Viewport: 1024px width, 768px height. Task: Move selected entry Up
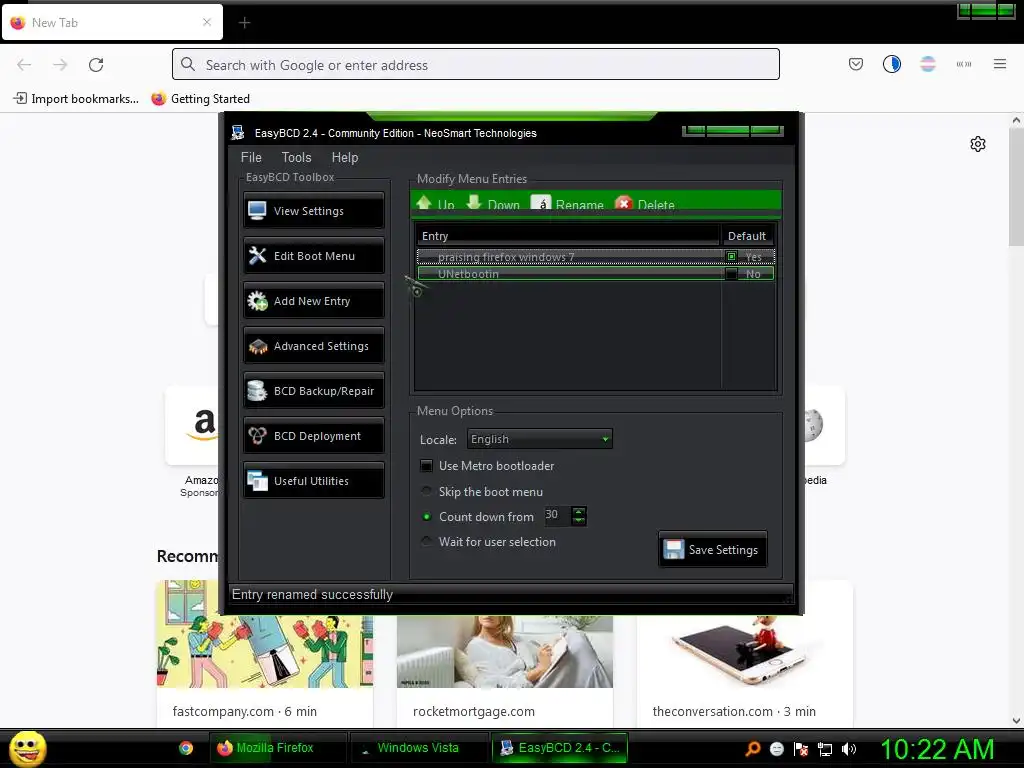(436, 204)
